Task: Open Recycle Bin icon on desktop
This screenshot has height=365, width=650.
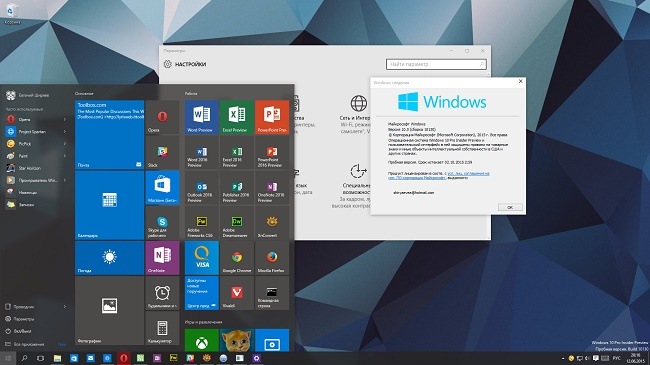Action: [12, 14]
